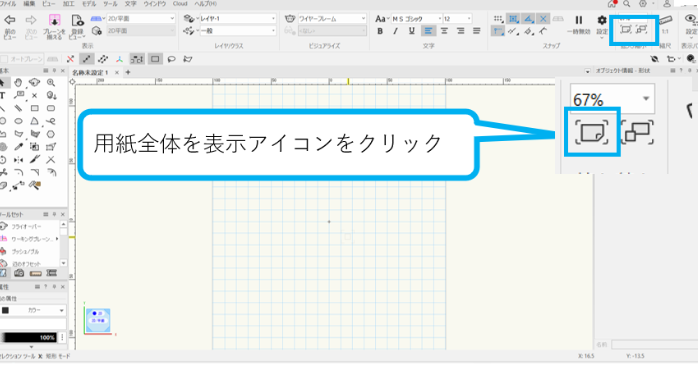Open the home notification icon
Image resolution: width=698 pixels, height=365 pixels.
pos(612,4)
